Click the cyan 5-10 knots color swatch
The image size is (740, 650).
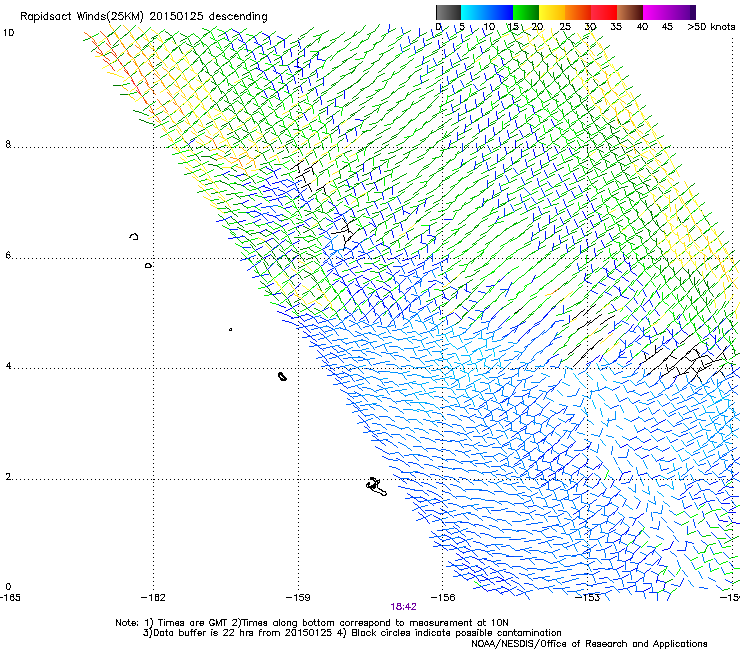coord(474,12)
